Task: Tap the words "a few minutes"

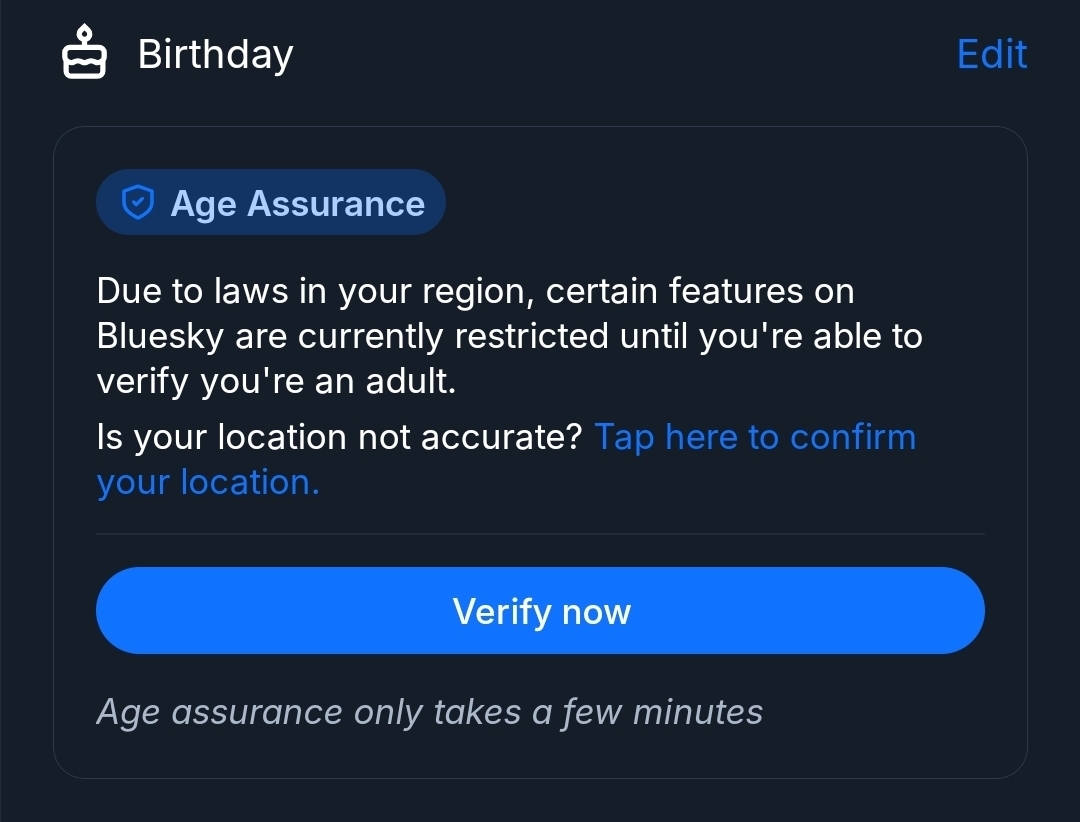Action: tap(647, 712)
